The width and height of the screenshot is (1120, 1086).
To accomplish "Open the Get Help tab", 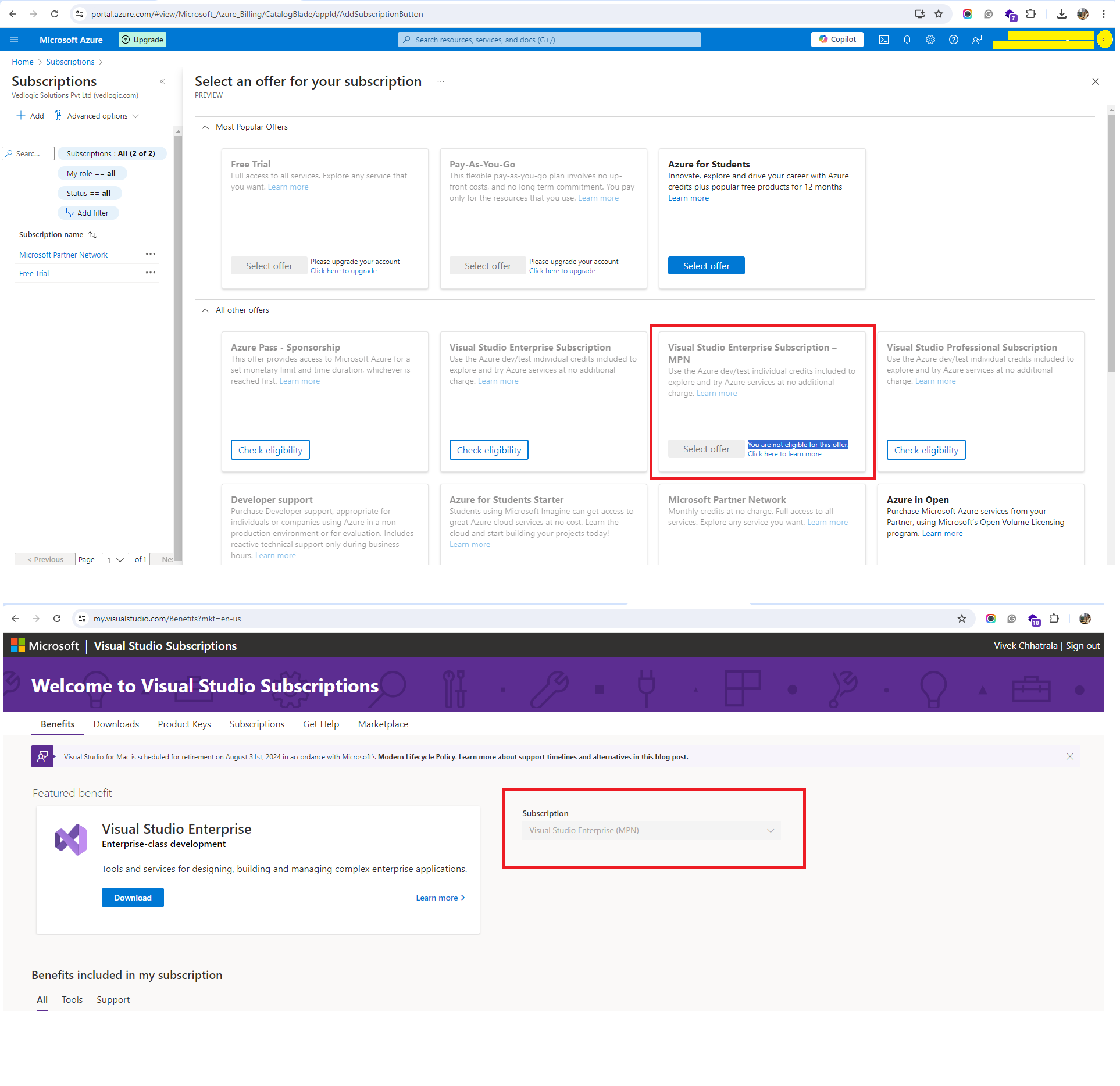I will (321, 724).
